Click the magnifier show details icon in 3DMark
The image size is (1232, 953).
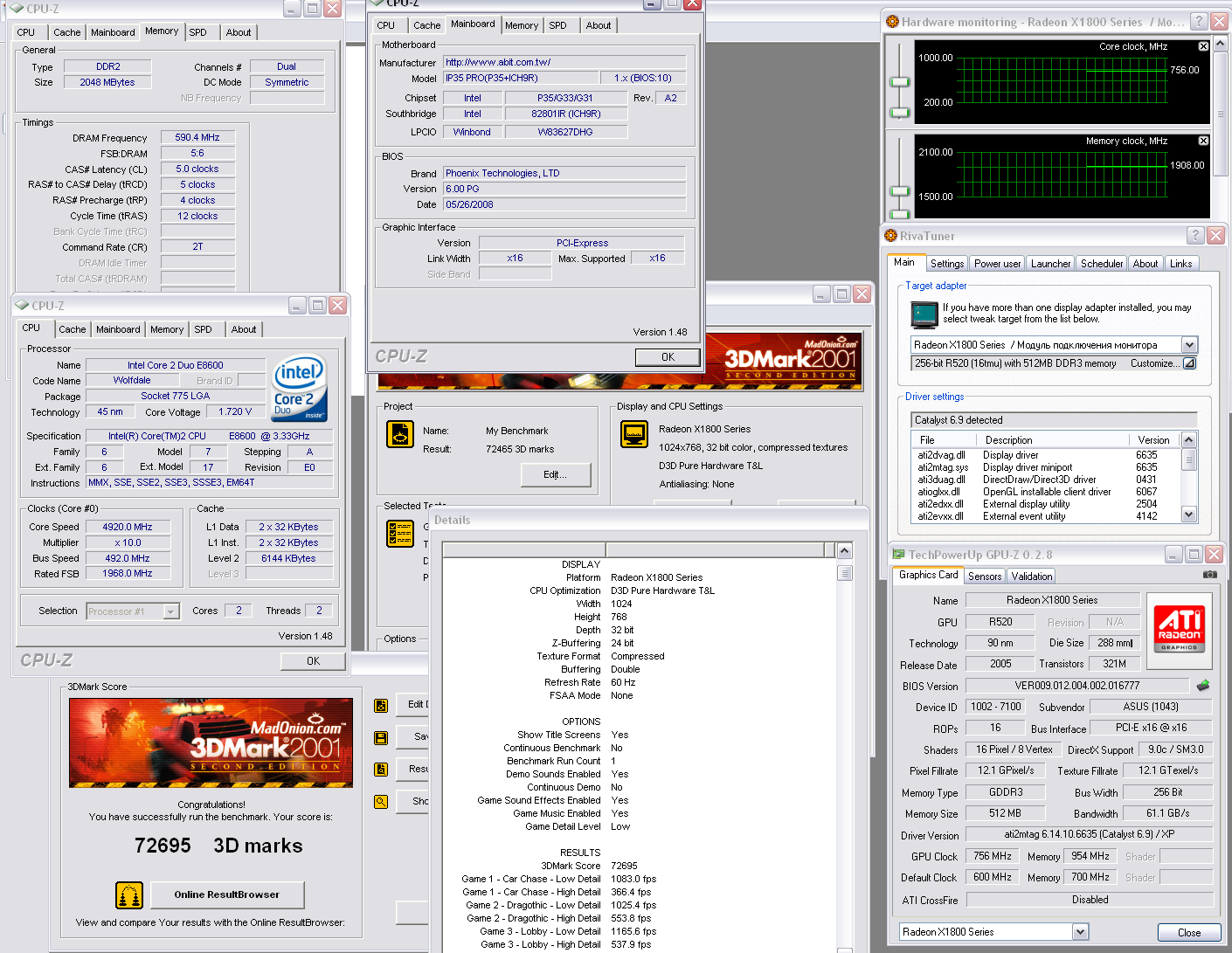pos(381,801)
